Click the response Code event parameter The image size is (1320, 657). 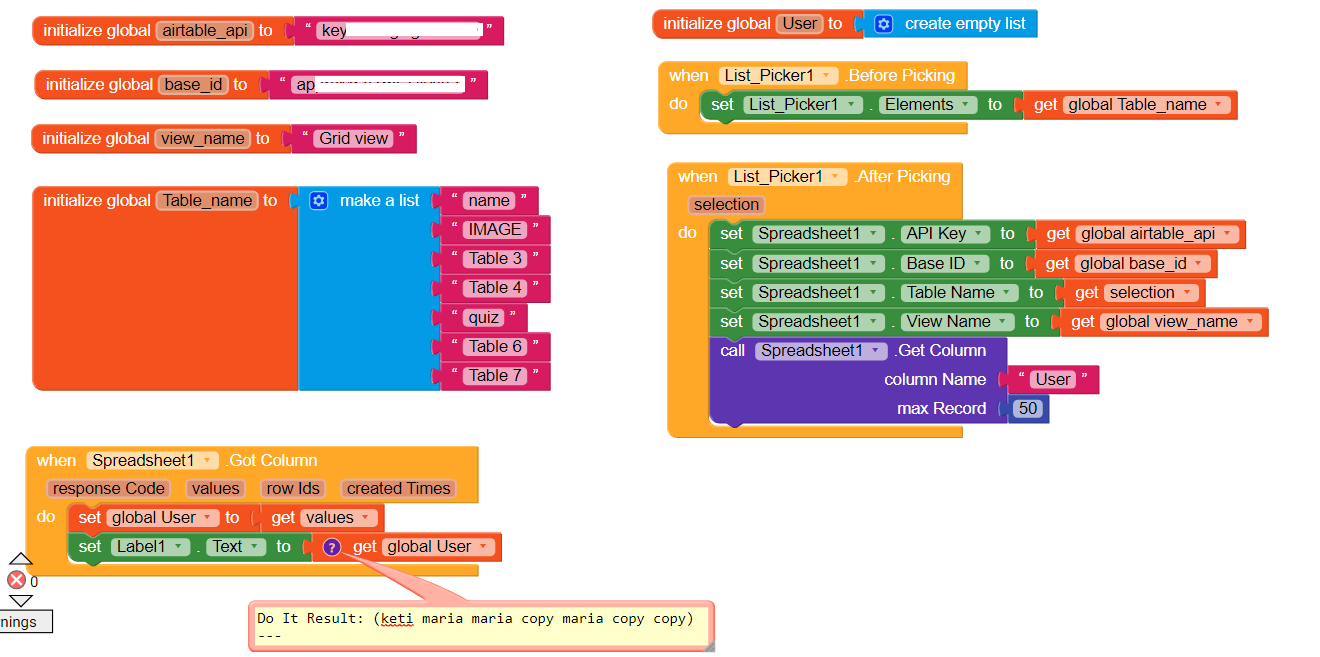(109, 489)
